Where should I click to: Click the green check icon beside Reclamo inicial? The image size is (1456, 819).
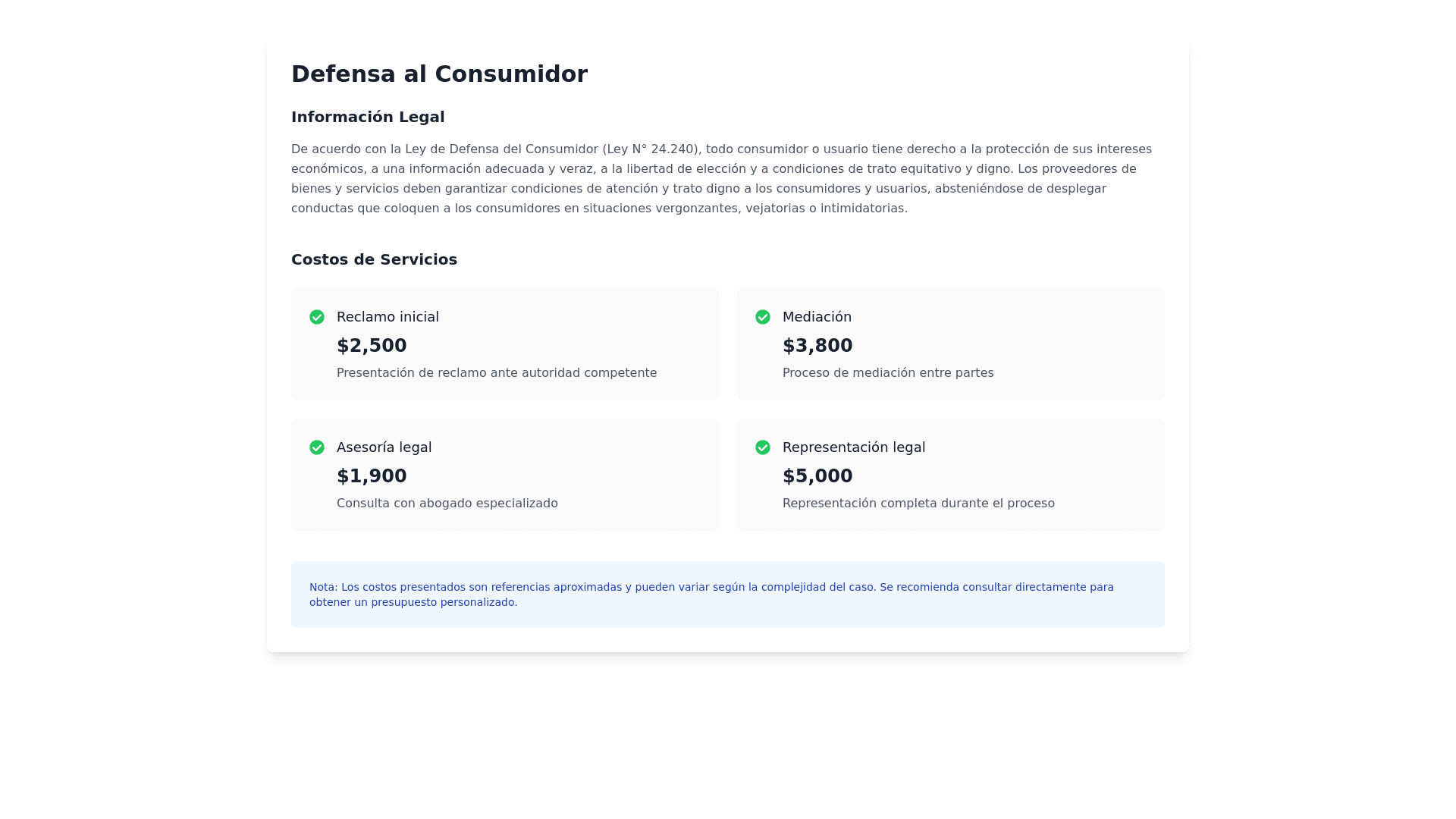[317, 317]
